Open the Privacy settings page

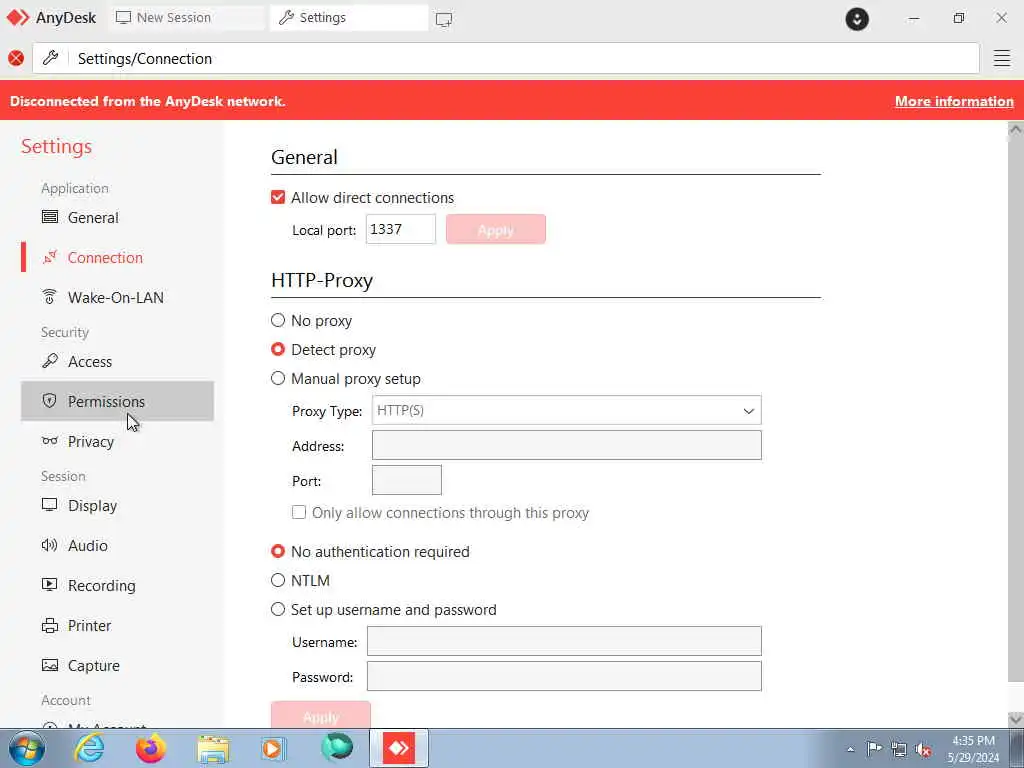pos(118,441)
